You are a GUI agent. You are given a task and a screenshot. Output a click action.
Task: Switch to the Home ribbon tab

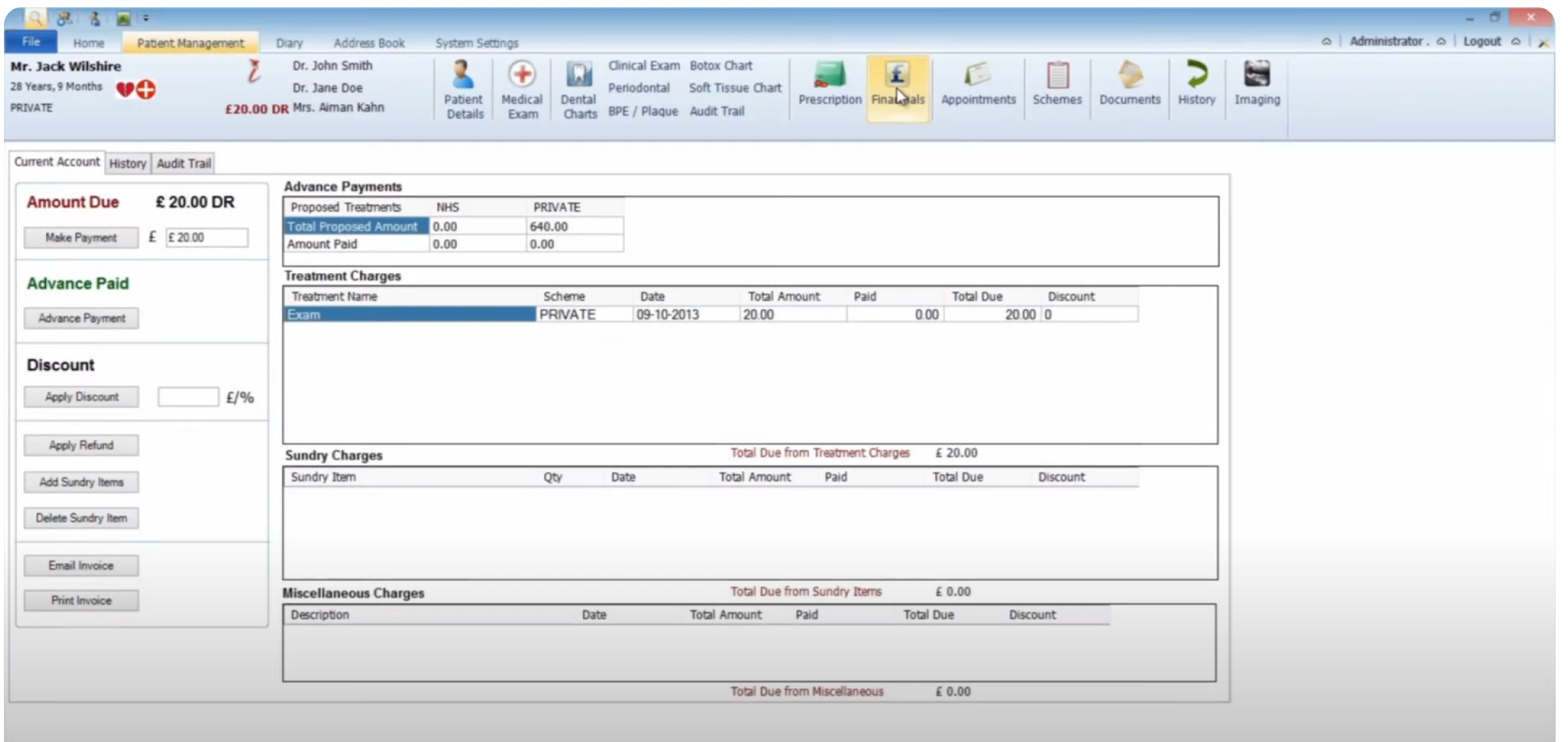pyautogui.click(x=89, y=43)
